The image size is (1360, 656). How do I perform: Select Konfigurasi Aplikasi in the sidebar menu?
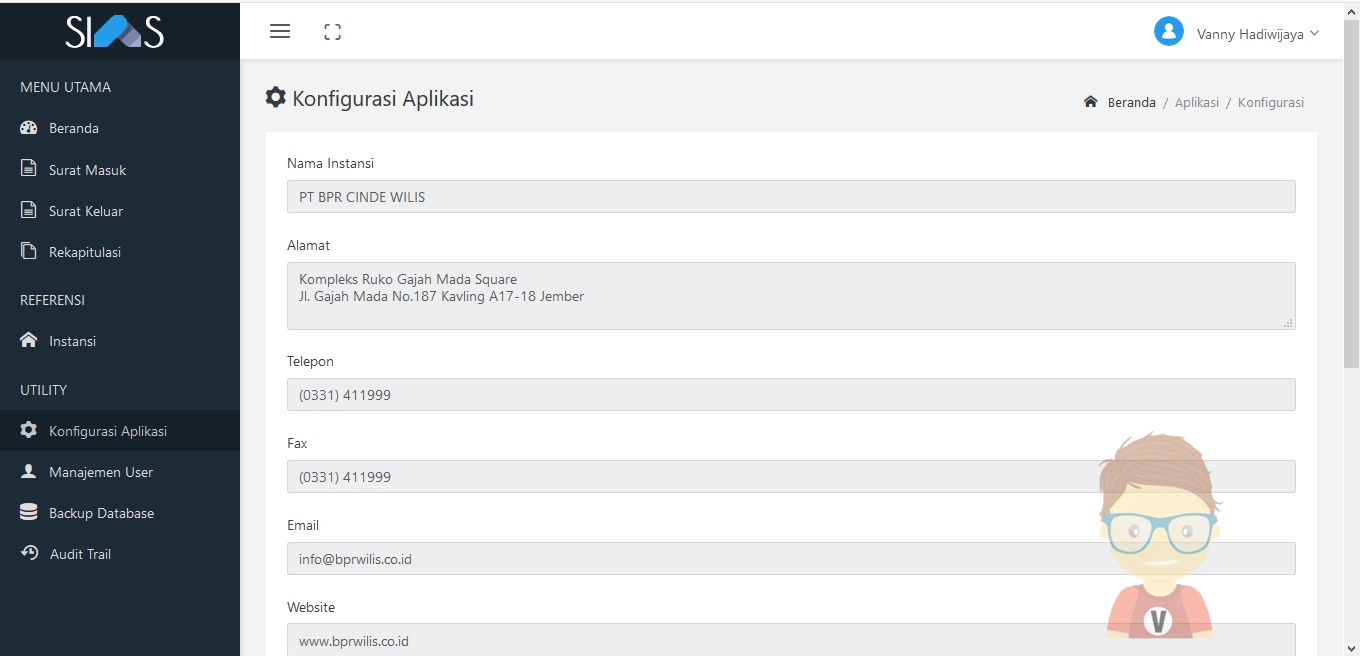108,431
